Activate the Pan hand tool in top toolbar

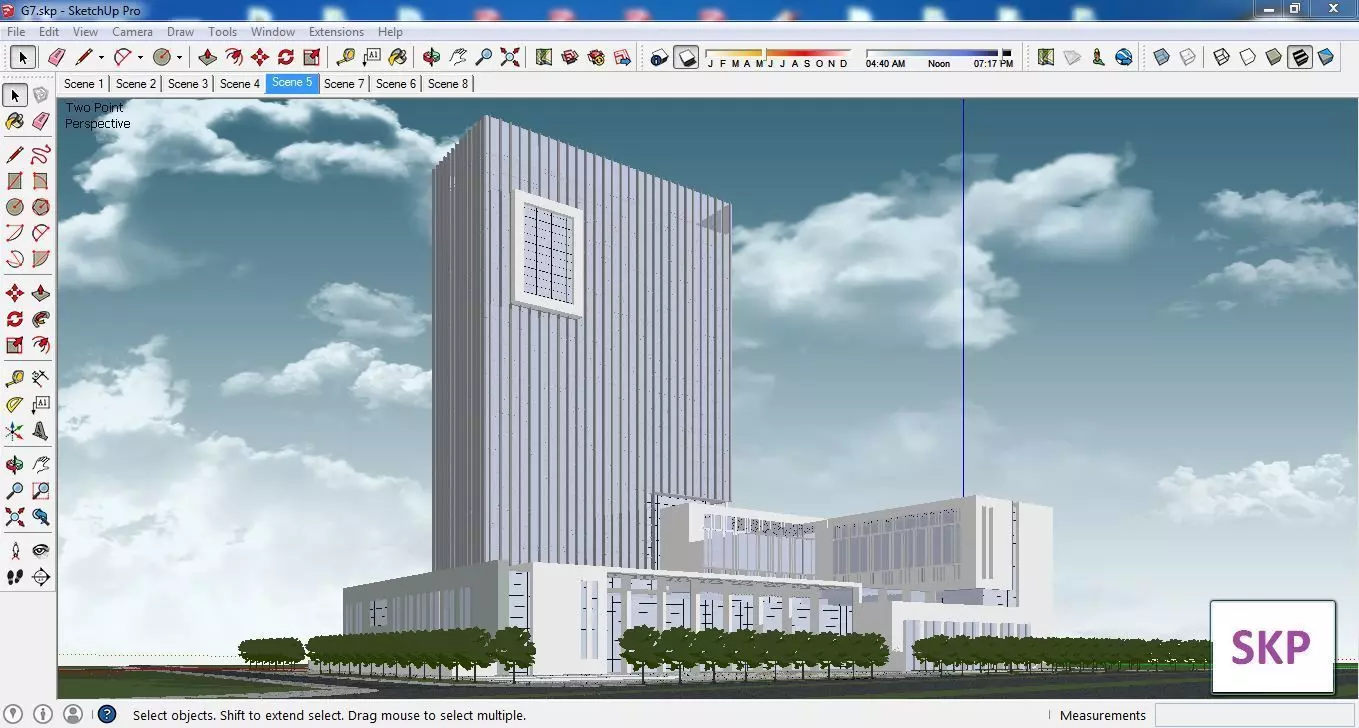pyautogui.click(x=458, y=57)
